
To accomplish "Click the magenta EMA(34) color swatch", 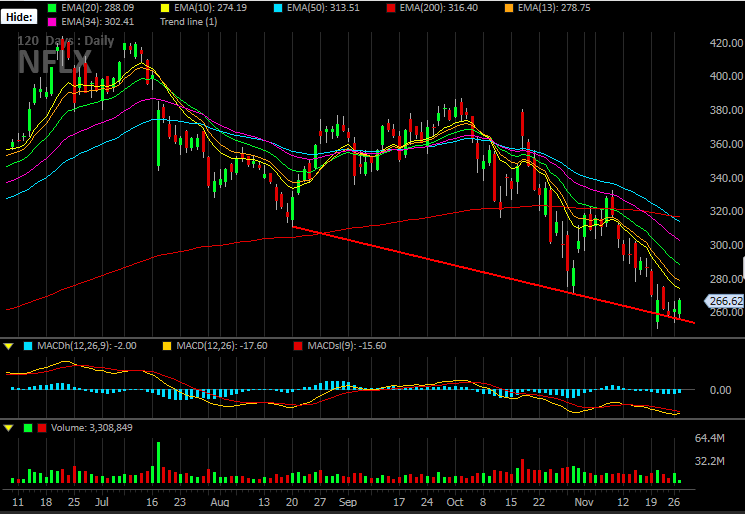I will [52, 22].
